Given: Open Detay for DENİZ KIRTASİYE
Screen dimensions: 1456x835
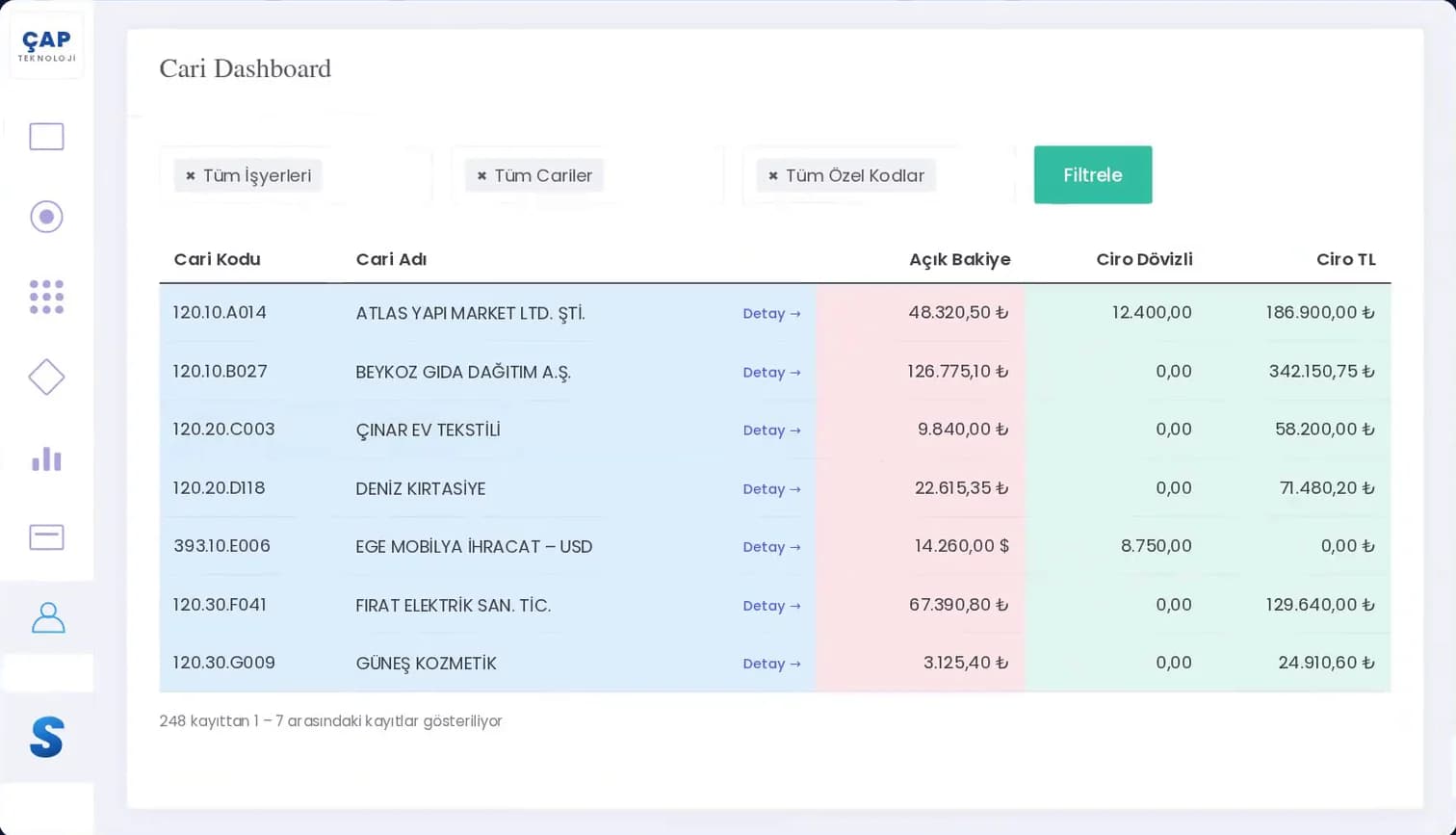Looking at the screenshot, I should (x=771, y=489).
